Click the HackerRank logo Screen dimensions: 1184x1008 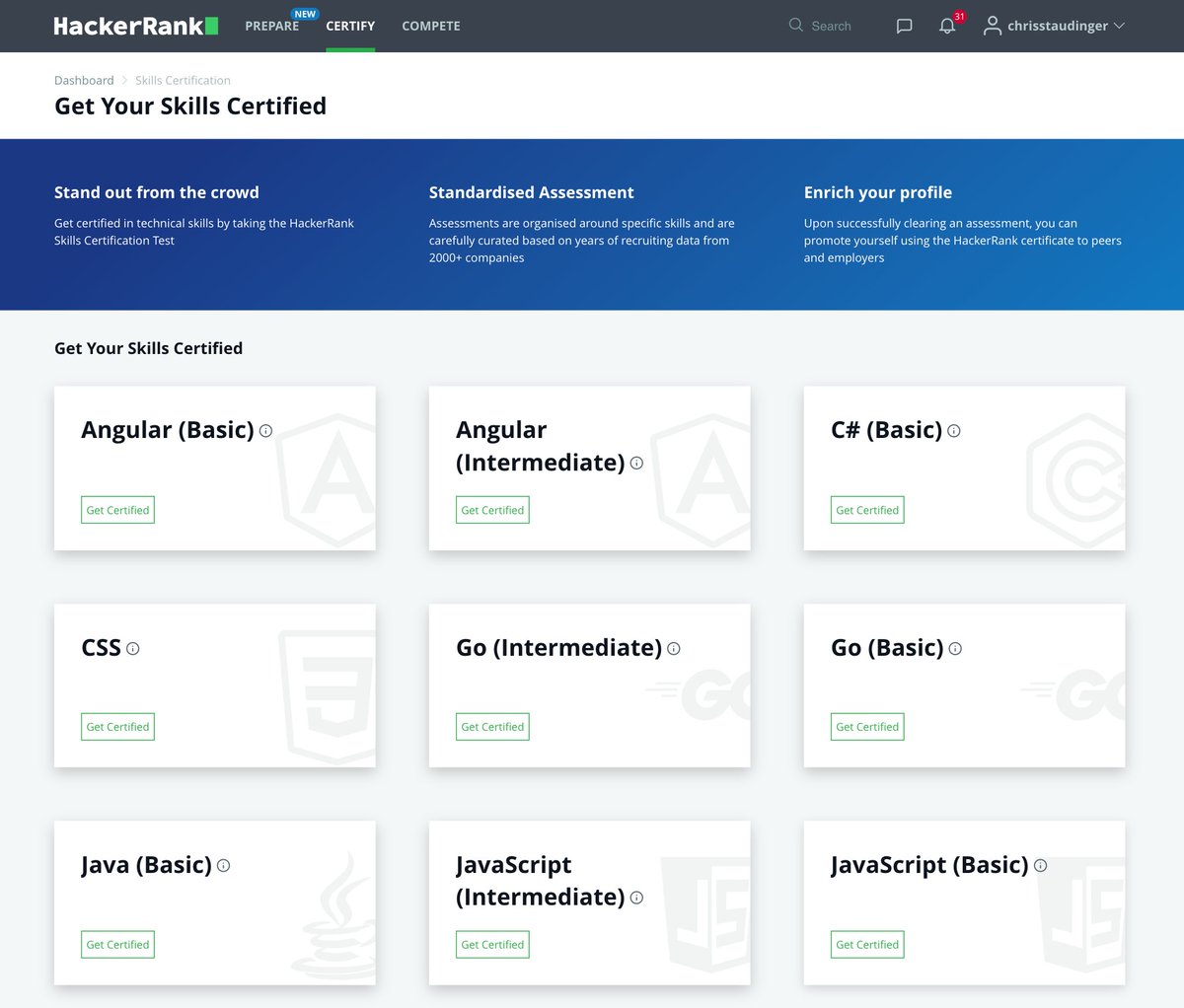[136, 26]
